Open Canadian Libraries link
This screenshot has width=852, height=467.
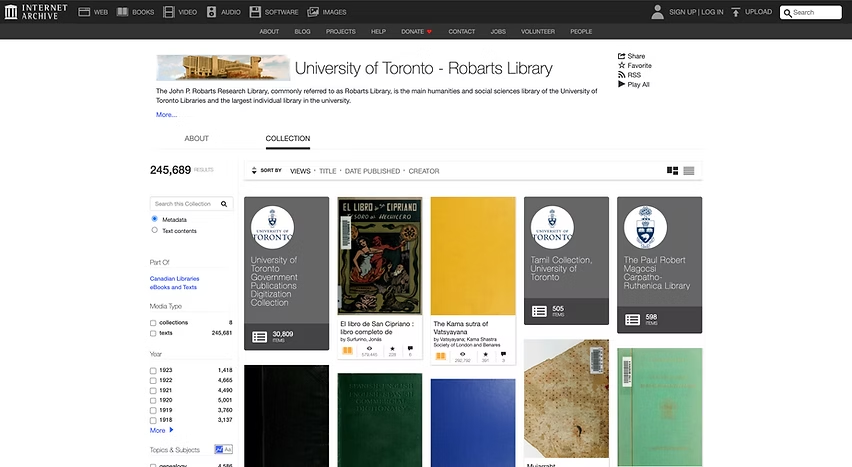click(174, 278)
